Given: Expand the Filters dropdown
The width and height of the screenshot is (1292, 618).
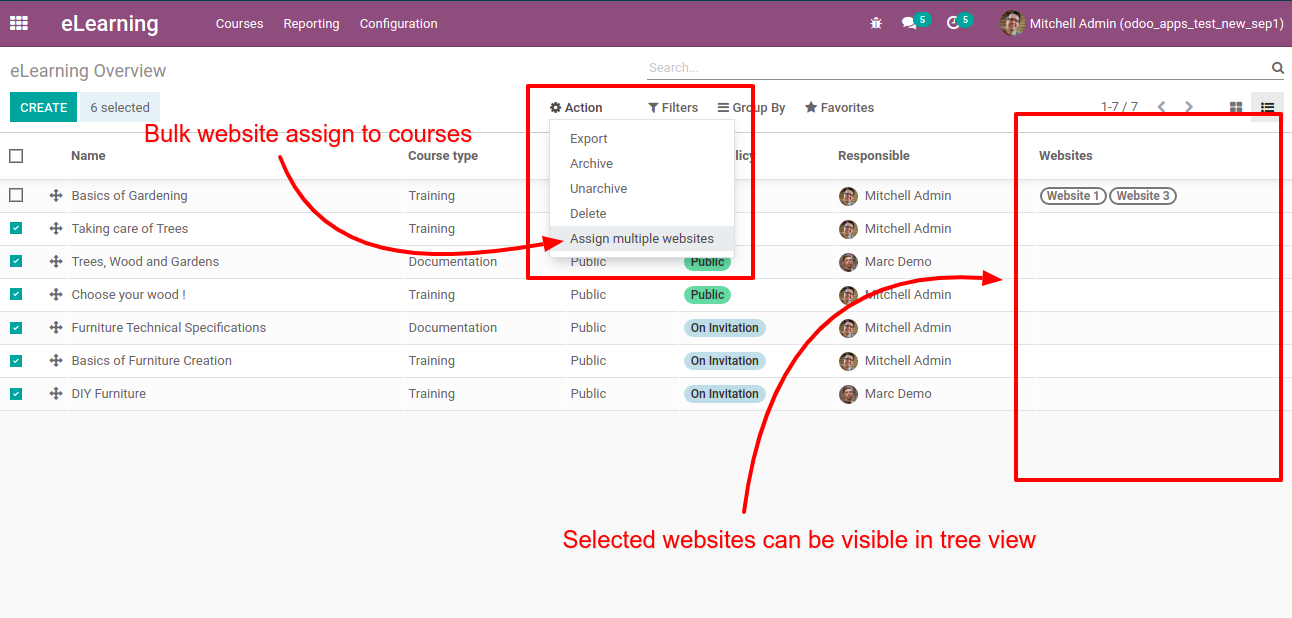Looking at the screenshot, I should (673, 108).
